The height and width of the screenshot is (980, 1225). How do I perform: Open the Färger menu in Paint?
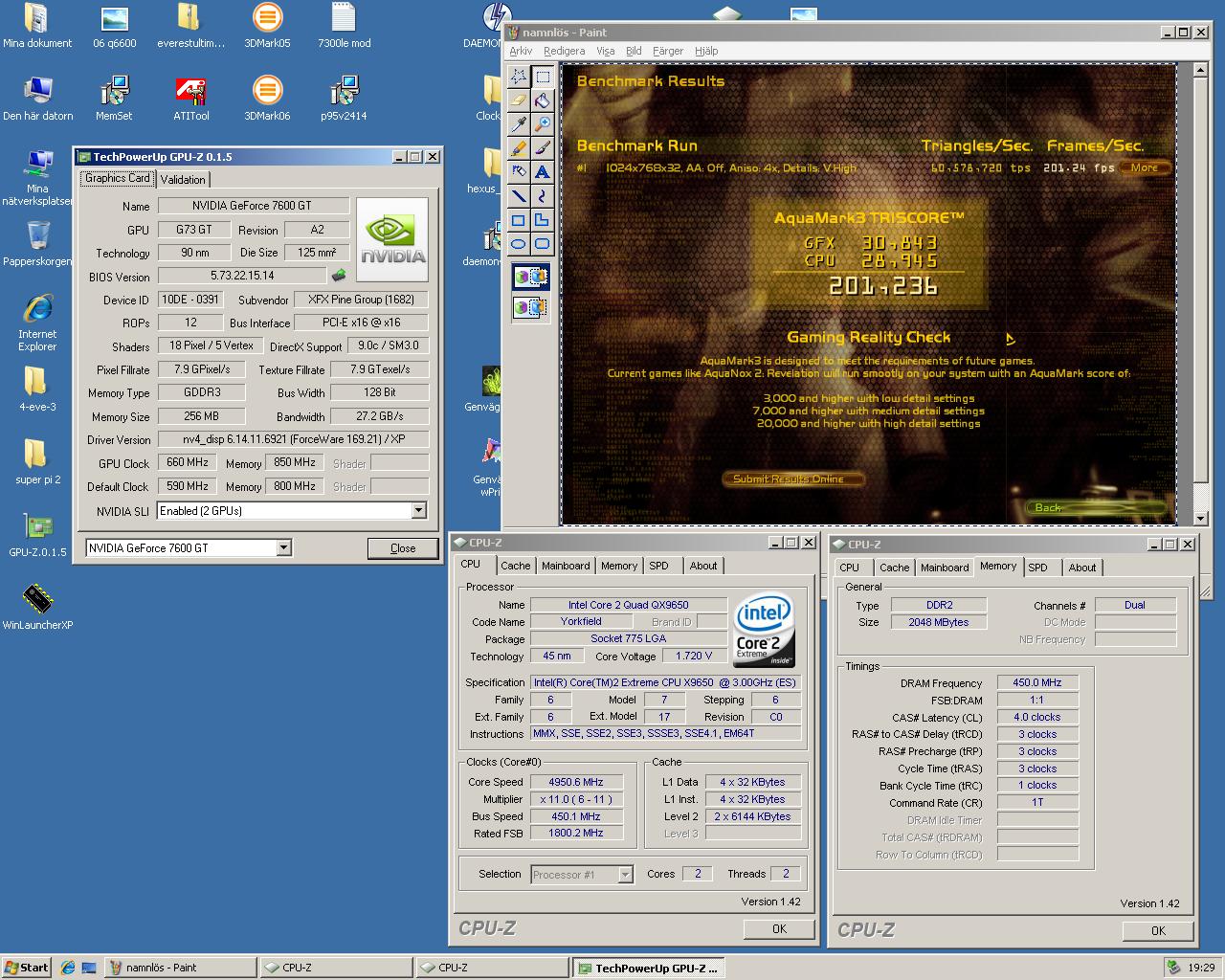(668, 51)
